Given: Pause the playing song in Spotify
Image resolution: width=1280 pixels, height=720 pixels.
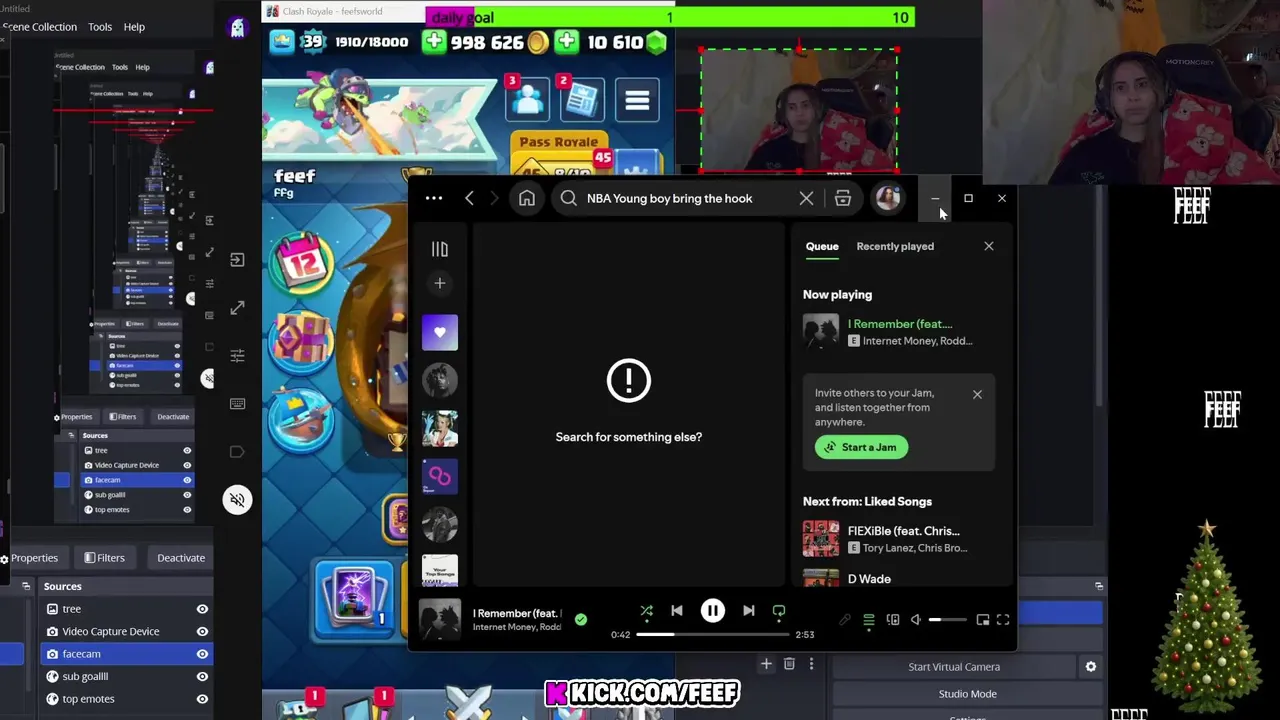Looking at the screenshot, I should pos(713,611).
